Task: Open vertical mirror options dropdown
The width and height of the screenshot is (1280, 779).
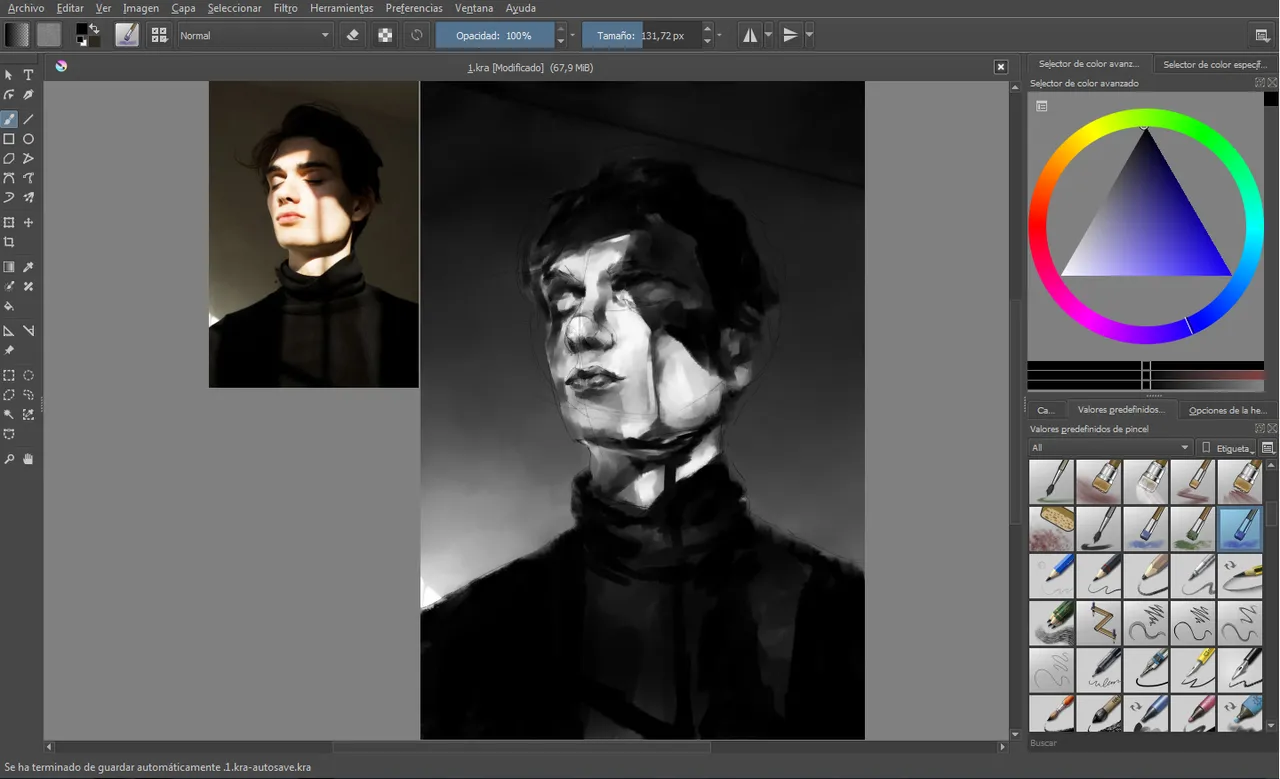Action: [808, 35]
